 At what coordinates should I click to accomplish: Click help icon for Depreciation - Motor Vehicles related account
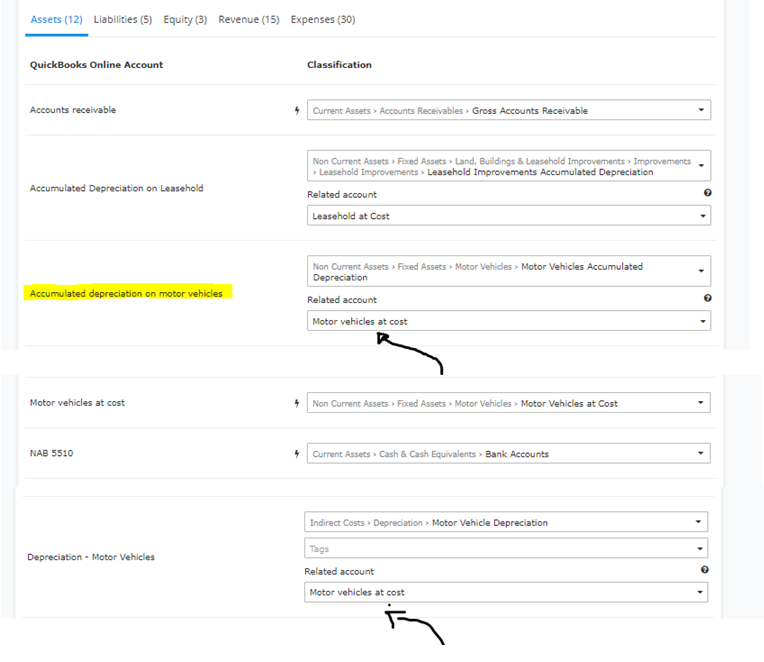coord(705,569)
